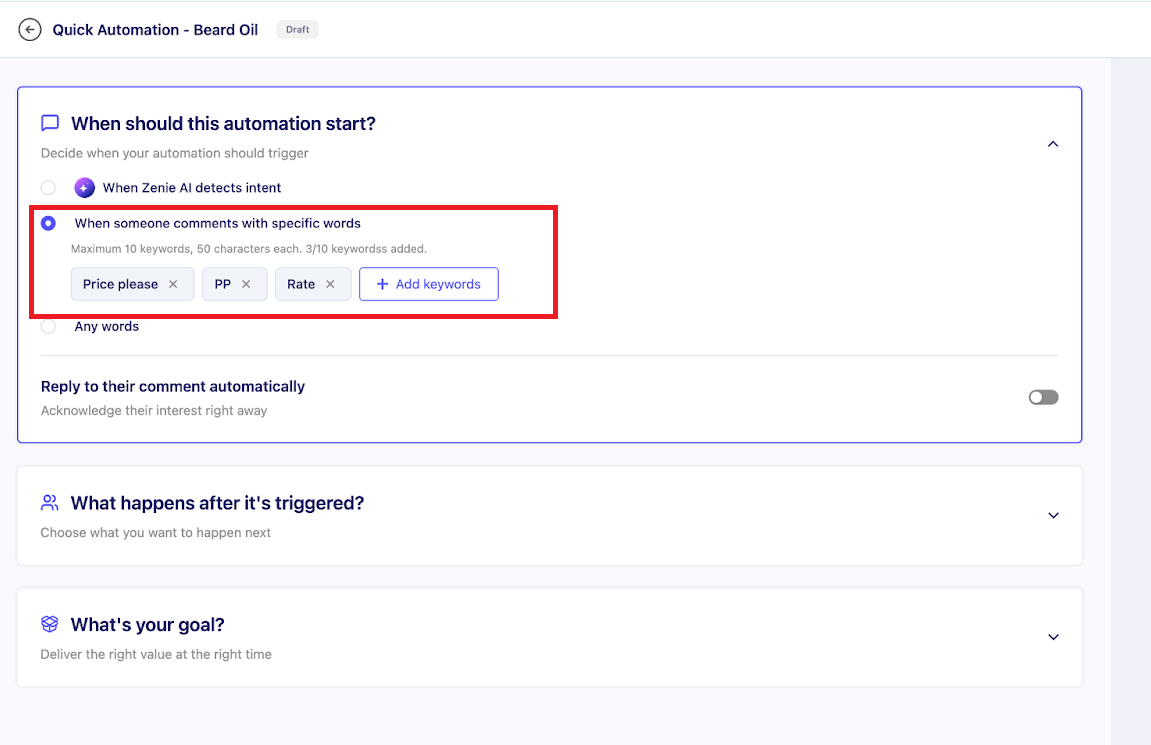
Task: Click the 'Rate' keyword chip label
Action: tap(300, 284)
